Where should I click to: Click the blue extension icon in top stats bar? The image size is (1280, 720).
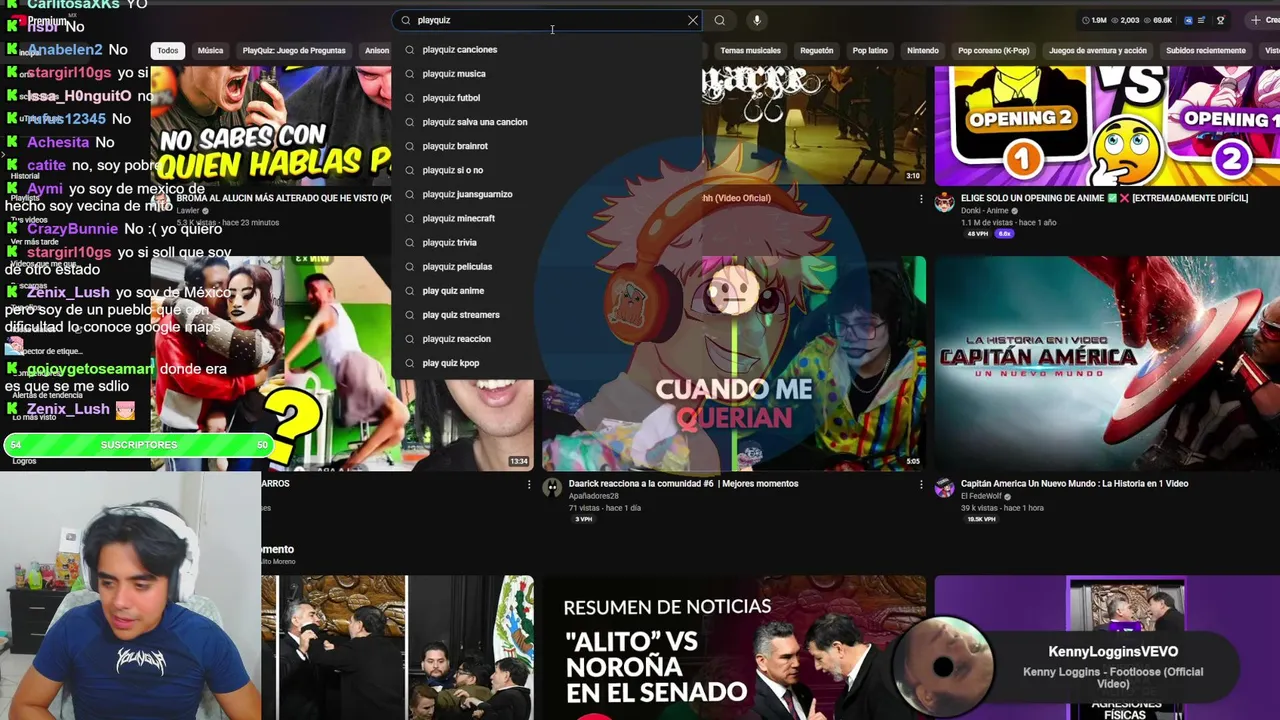(1188, 20)
